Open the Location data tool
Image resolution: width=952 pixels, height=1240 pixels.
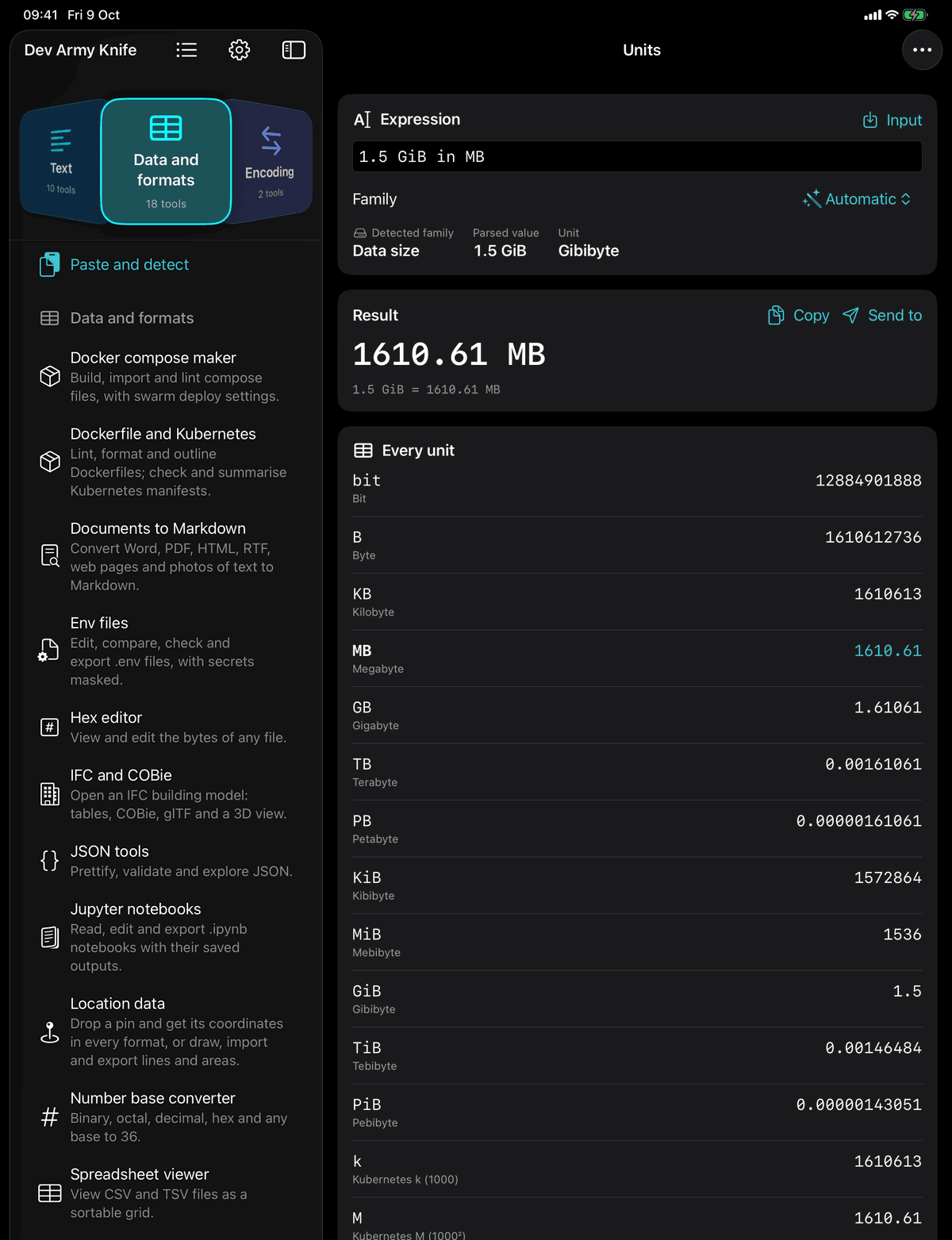pos(167,1031)
